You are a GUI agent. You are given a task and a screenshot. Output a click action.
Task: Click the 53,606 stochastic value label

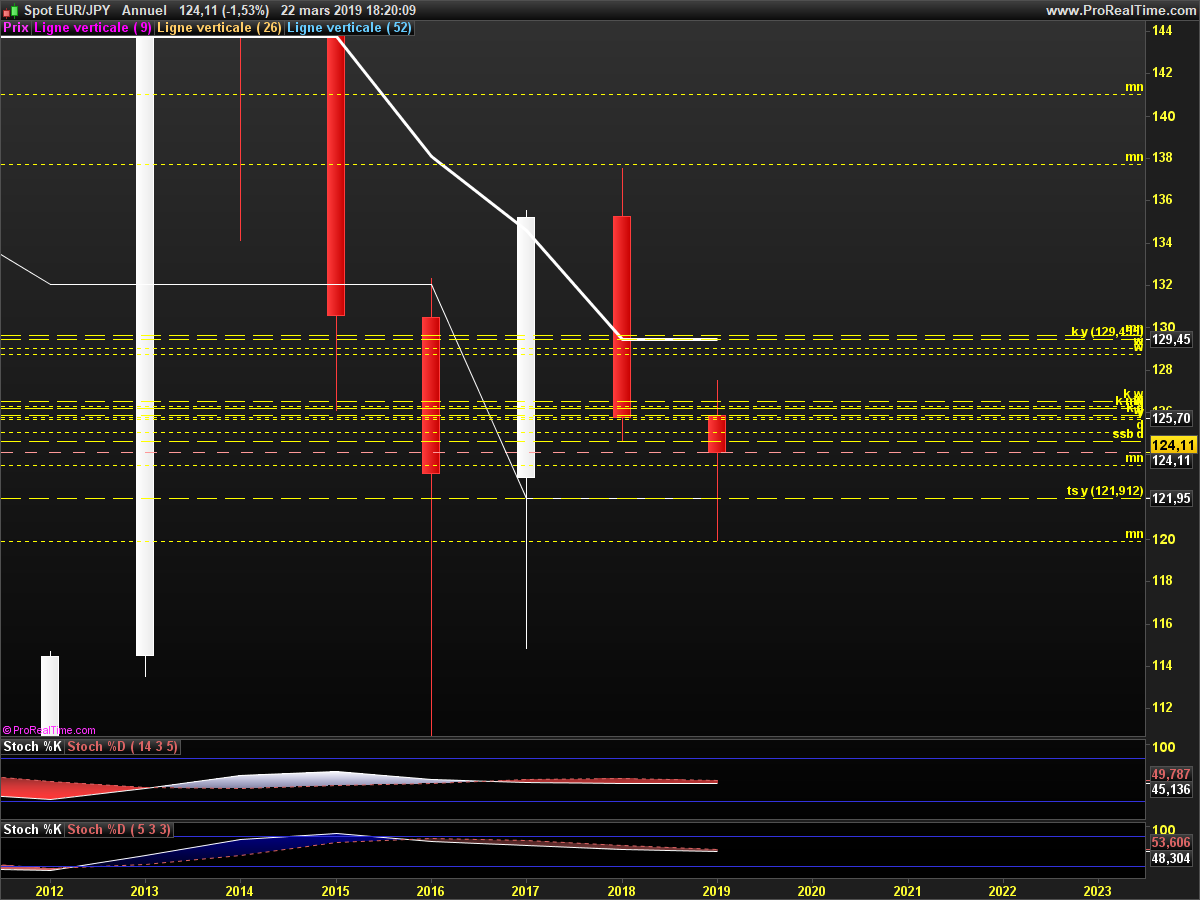[1171, 843]
